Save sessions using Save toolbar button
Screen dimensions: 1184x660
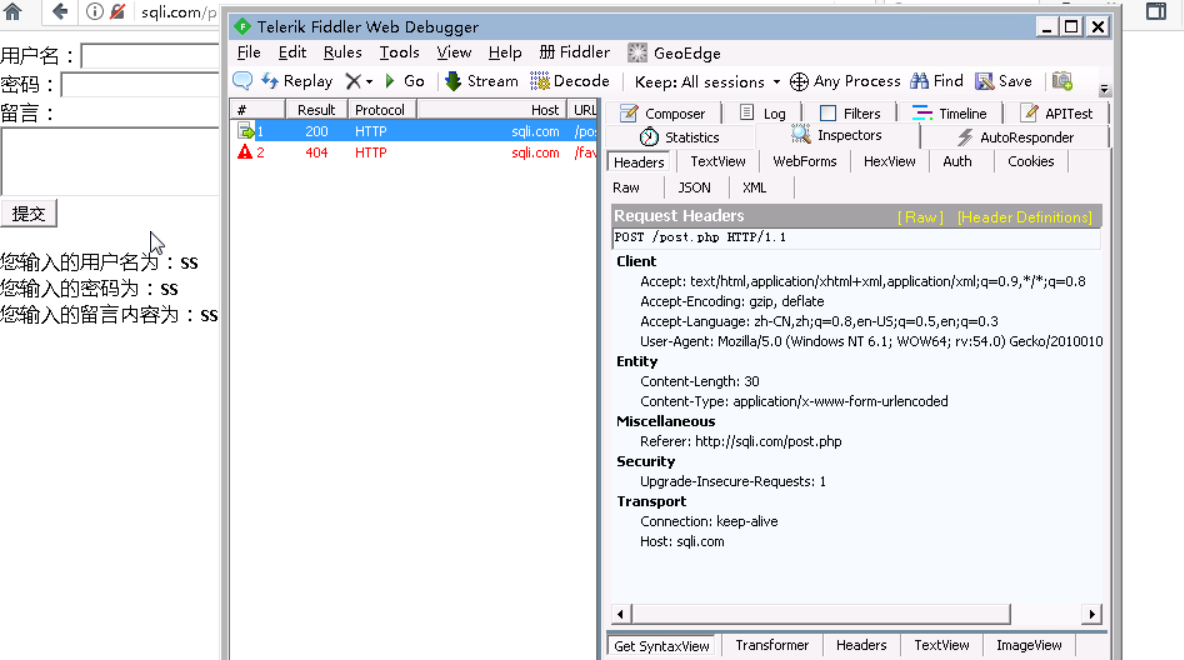click(x=1004, y=81)
